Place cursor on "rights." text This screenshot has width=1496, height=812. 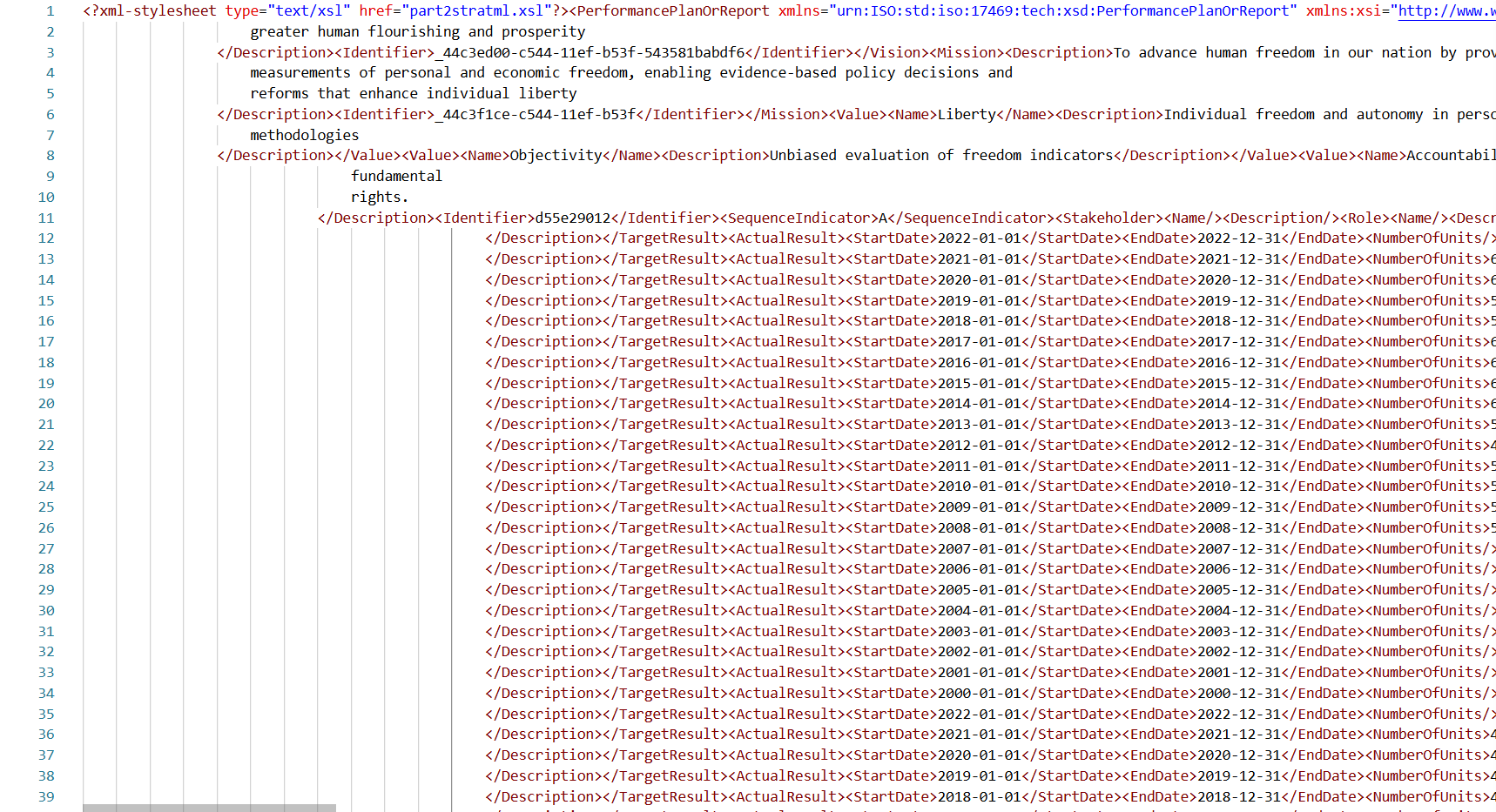pyautogui.click(x=379, y=198)
